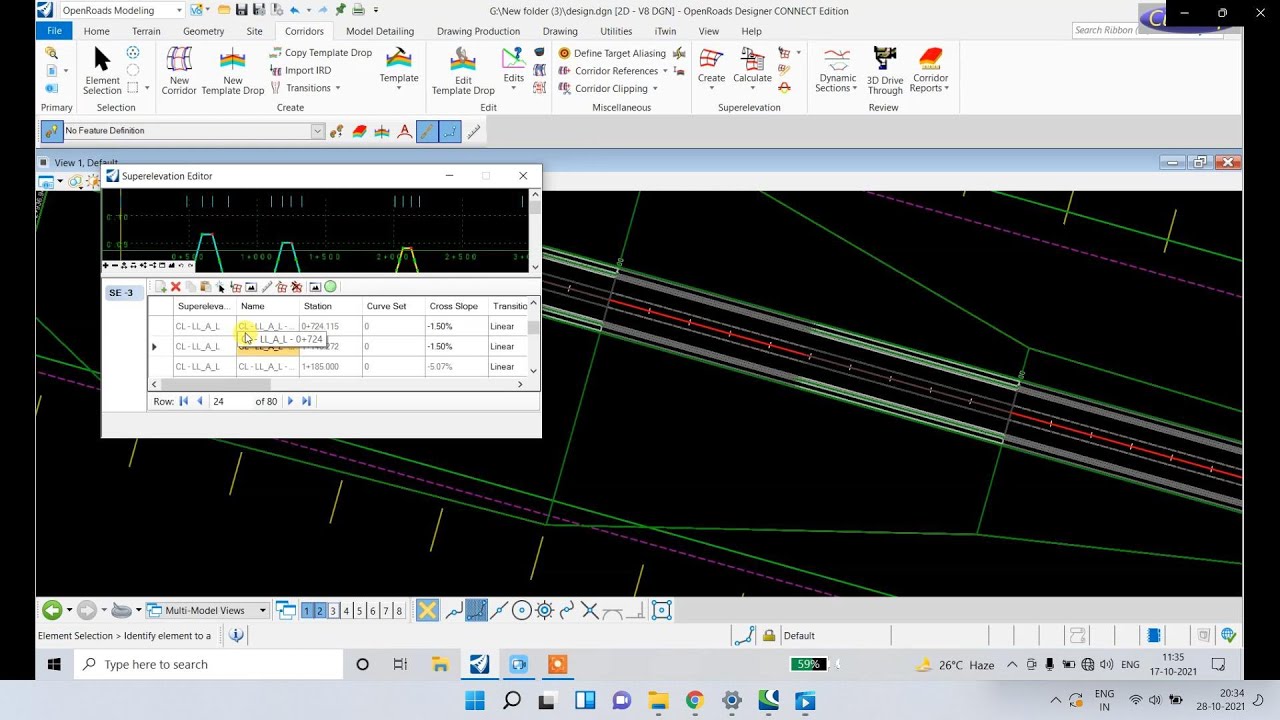Click the ruler icon in Superelevation Editor toolbar

tap(267, 287)
